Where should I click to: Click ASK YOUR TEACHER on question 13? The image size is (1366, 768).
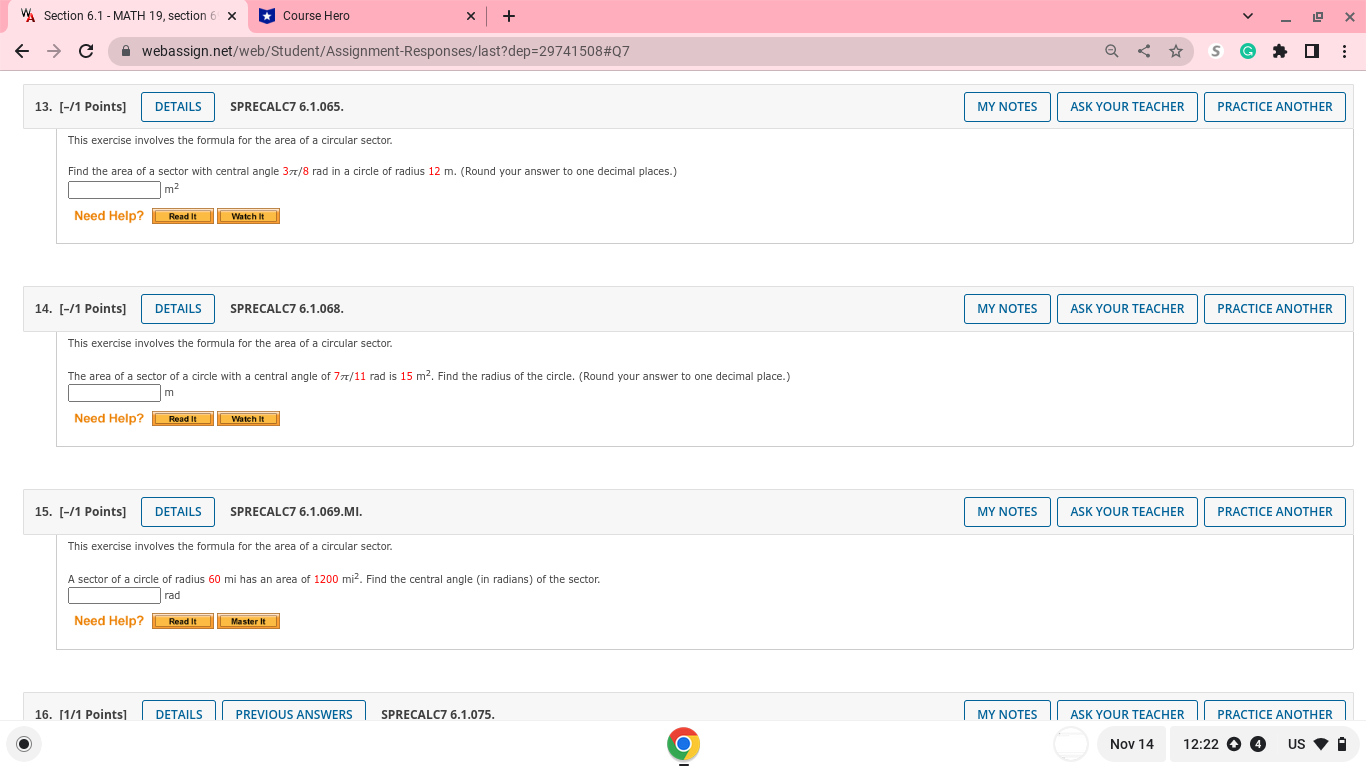[1127, 107]
